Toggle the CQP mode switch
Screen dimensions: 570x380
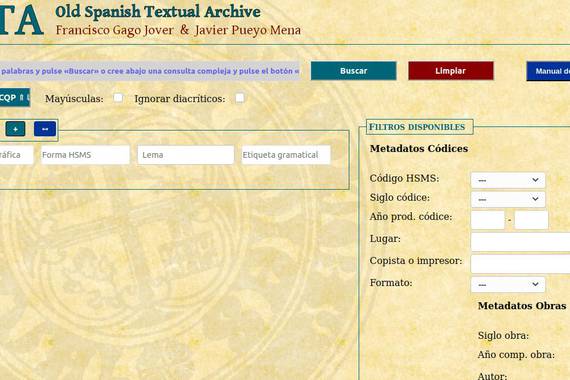pos(14,98)
